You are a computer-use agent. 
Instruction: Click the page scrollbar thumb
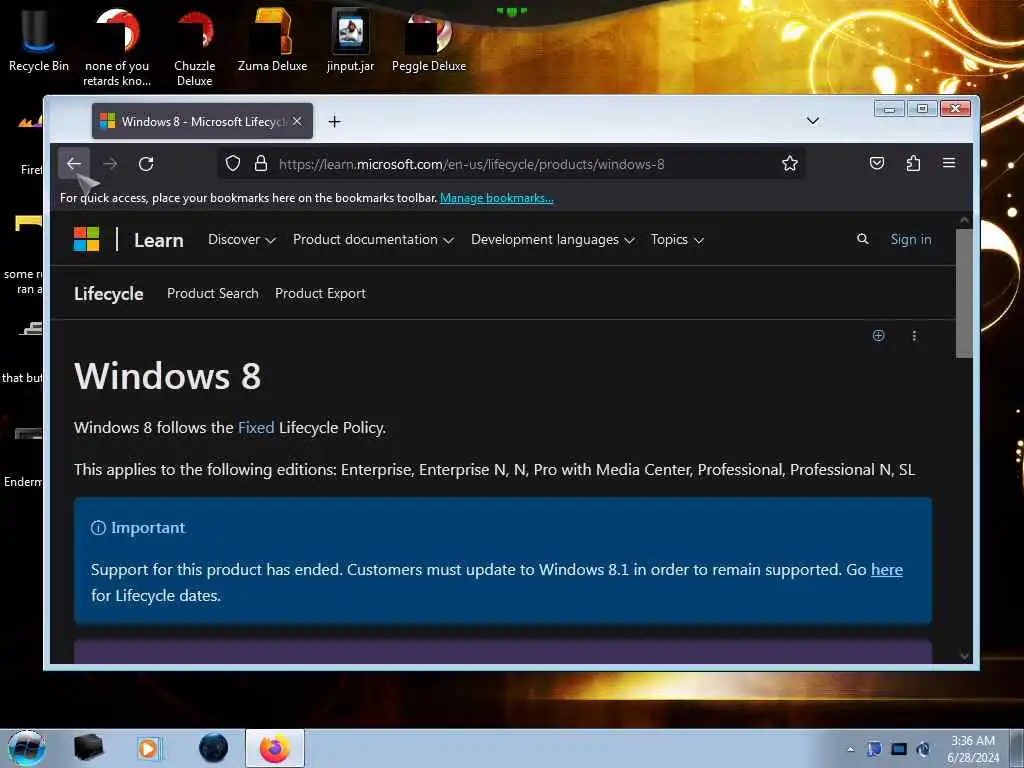(964, 293)
